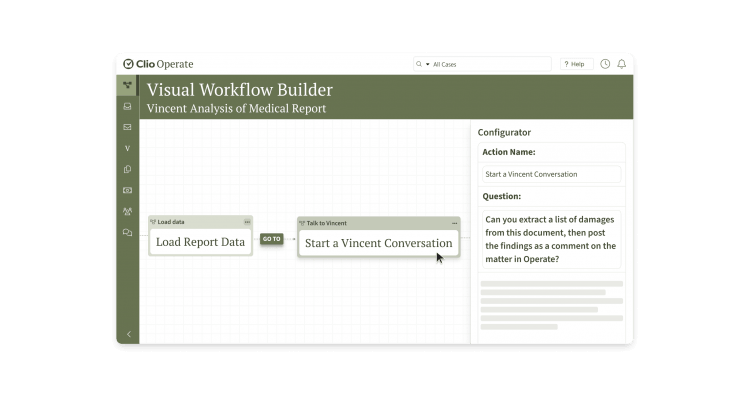Click the Clio Operate logo

tap(158, 64)
